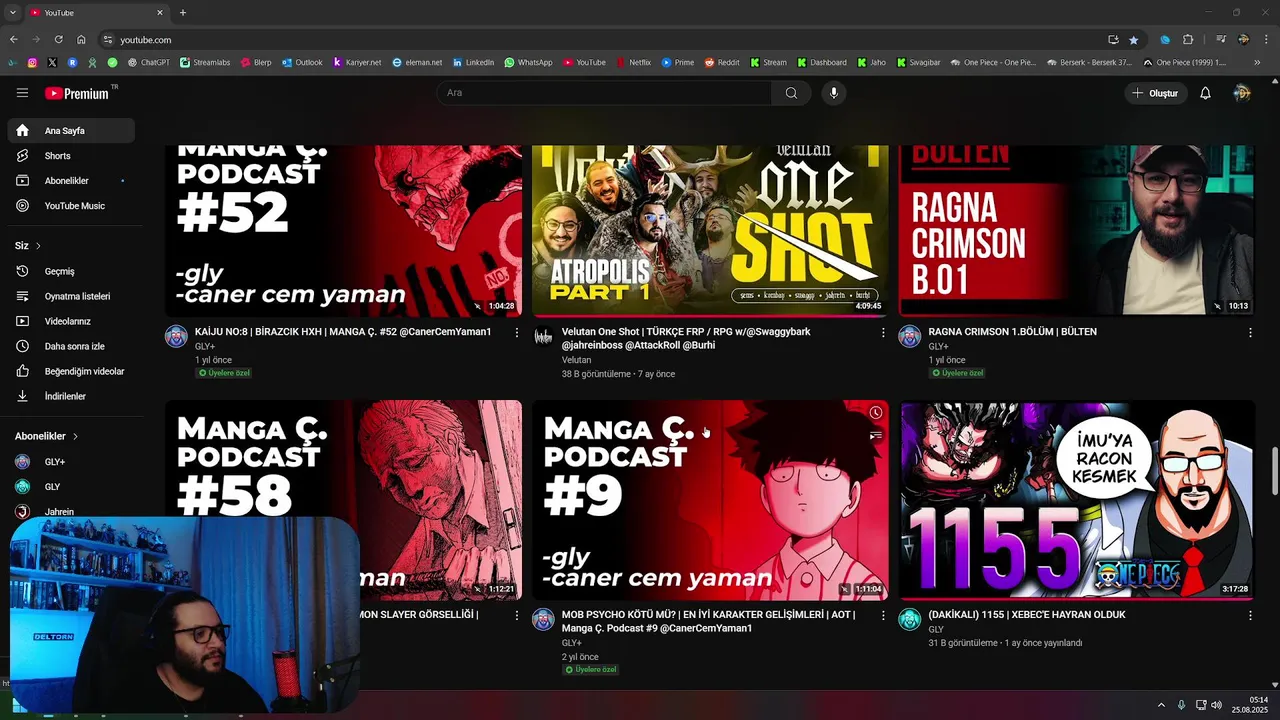
Task: Open more options for Mob Psycho video
Action: click(x=883, y=616)
